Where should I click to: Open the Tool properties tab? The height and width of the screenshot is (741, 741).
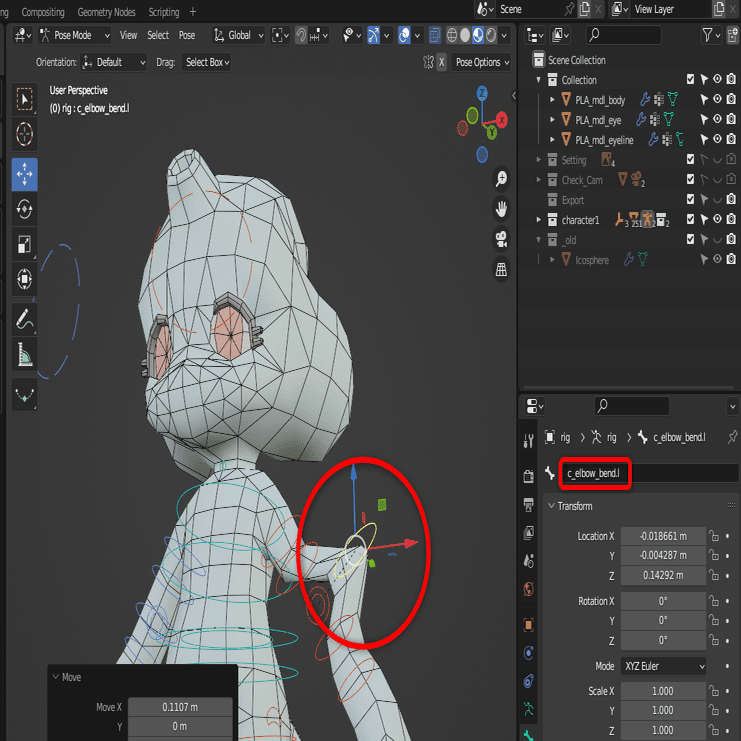529,440
